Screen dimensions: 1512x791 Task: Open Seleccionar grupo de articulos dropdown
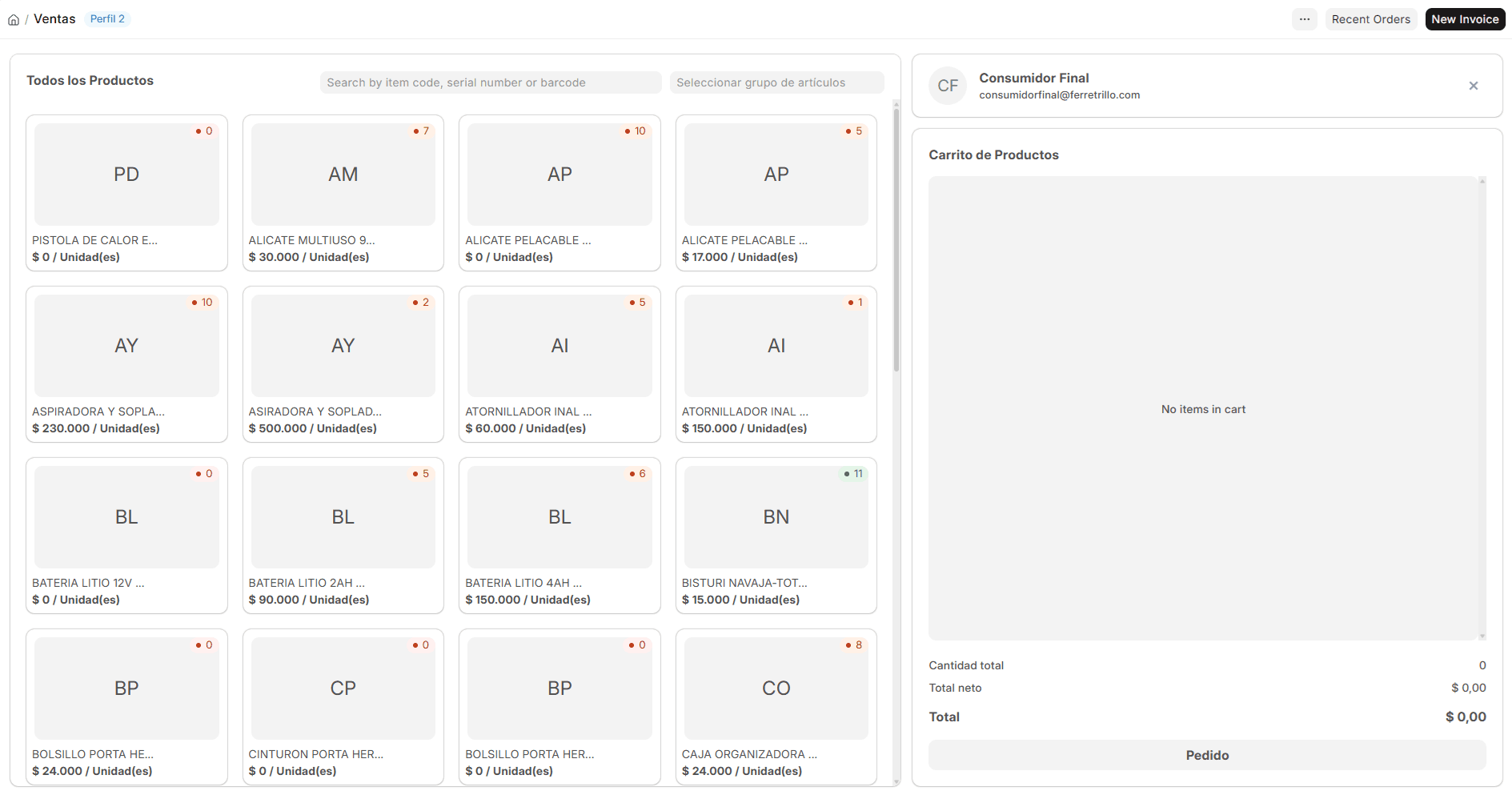(x=776, y=82)
